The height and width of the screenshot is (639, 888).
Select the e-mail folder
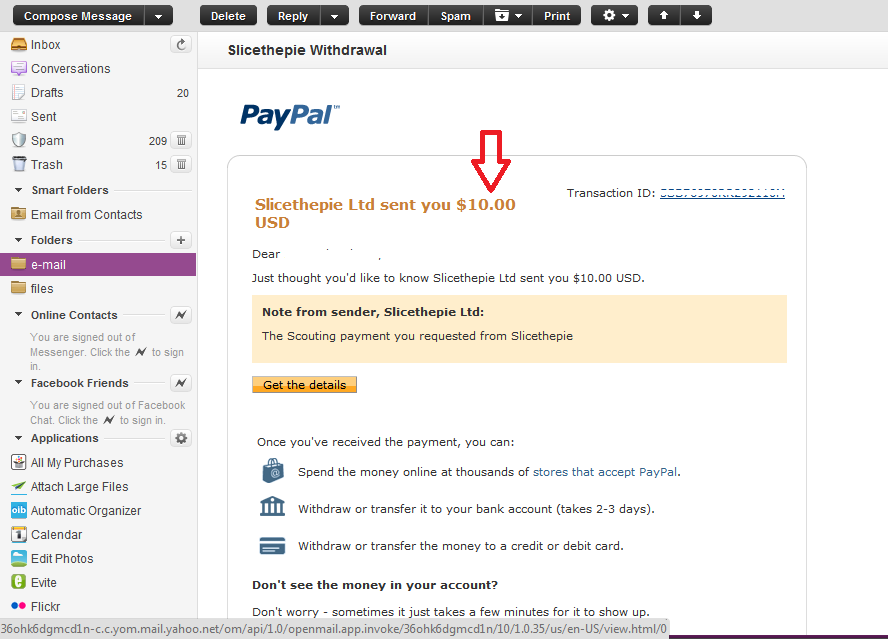click(98, 265)
